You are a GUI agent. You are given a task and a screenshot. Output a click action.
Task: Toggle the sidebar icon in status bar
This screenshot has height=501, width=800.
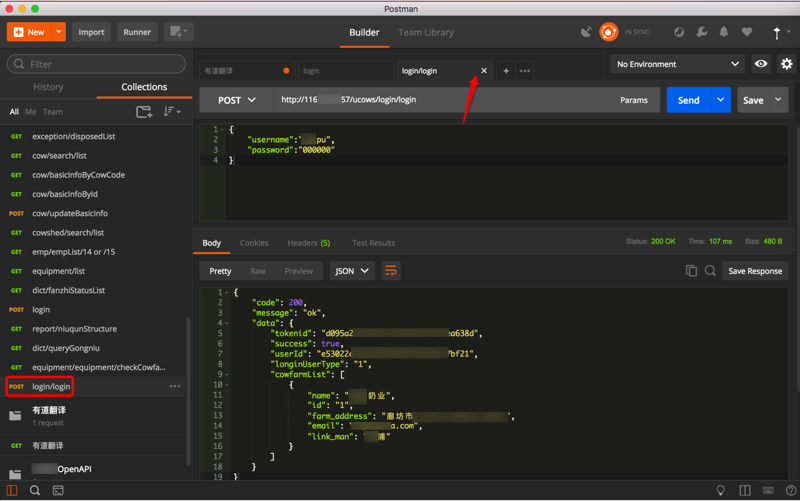point(12,490)
